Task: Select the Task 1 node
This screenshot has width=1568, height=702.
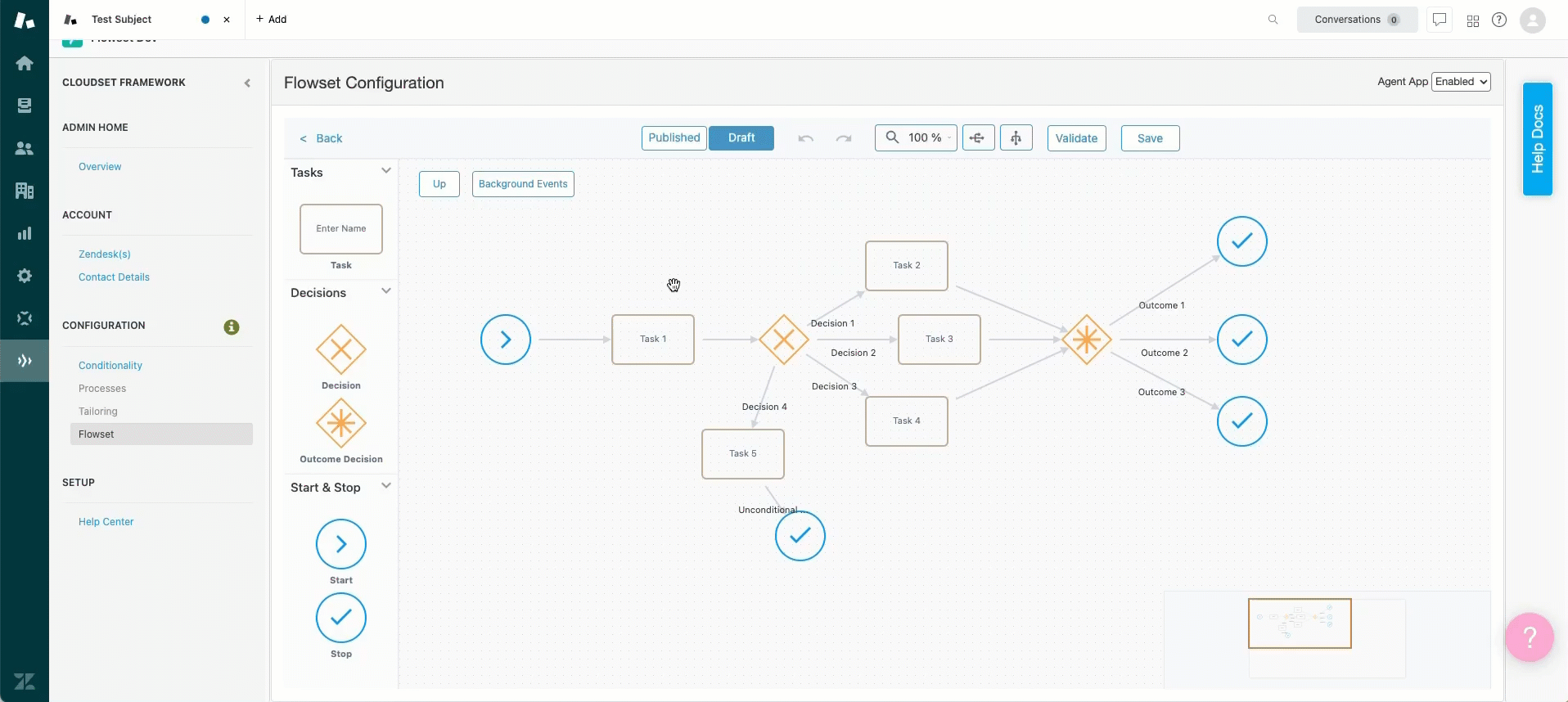Action: click(x=653, y=340)
